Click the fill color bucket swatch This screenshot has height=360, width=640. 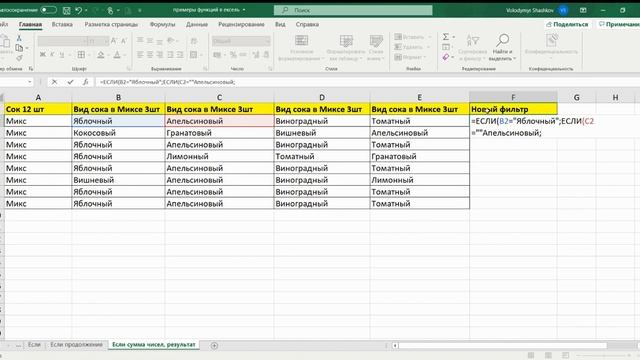pyautogui.click(x=100, y=55)
